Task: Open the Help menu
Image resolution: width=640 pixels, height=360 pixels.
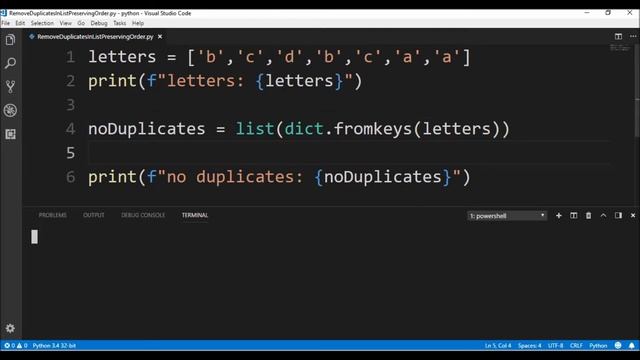Action: (x=138, y=23)
